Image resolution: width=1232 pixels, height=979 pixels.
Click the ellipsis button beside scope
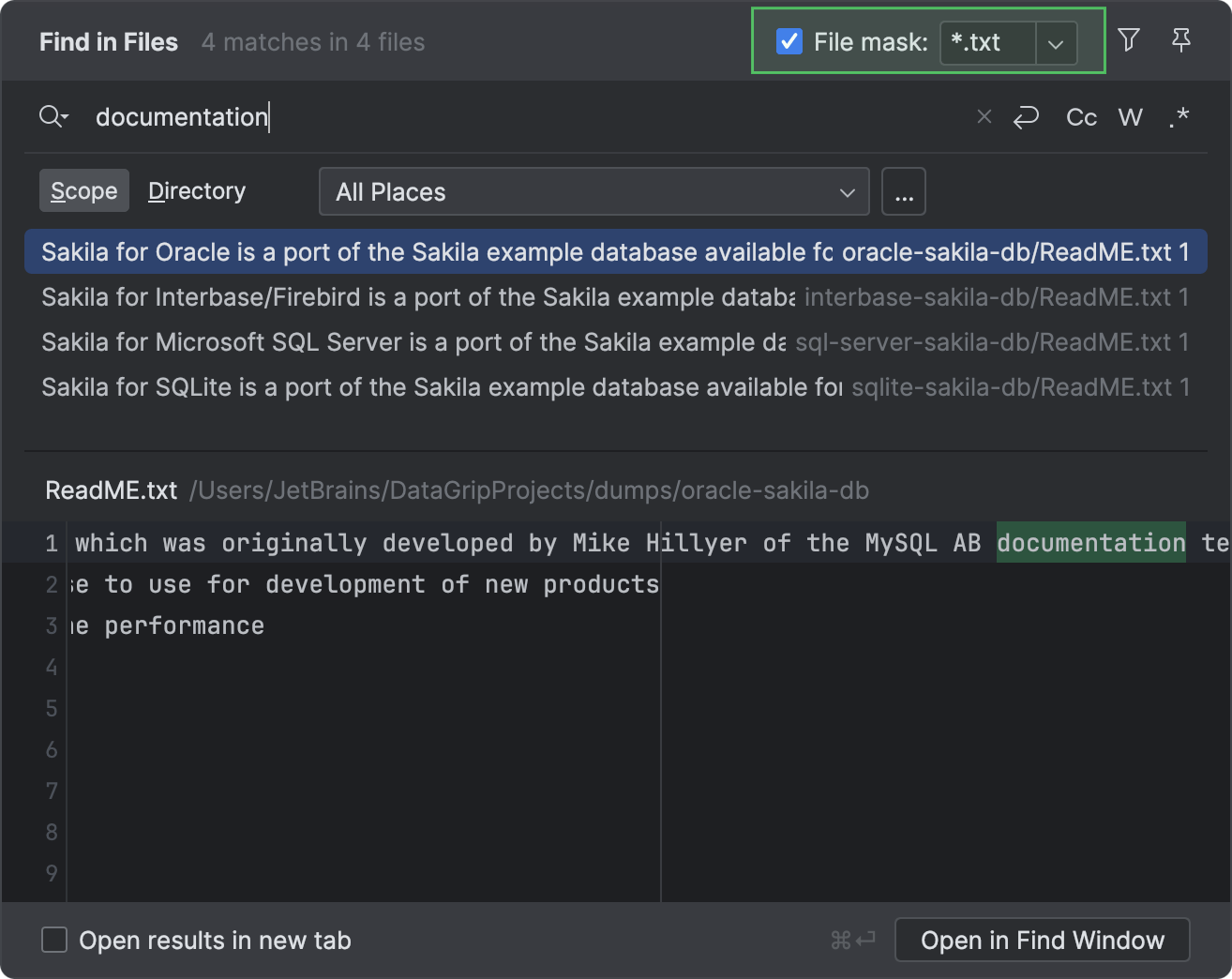(904, 192)
